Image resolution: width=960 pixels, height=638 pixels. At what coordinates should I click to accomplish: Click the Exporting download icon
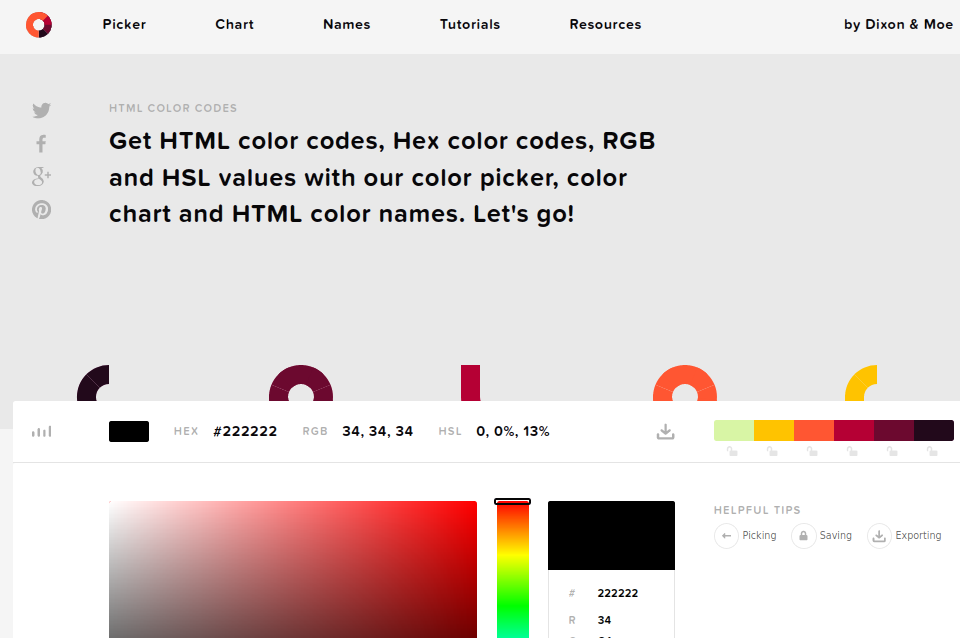[879, 535]
